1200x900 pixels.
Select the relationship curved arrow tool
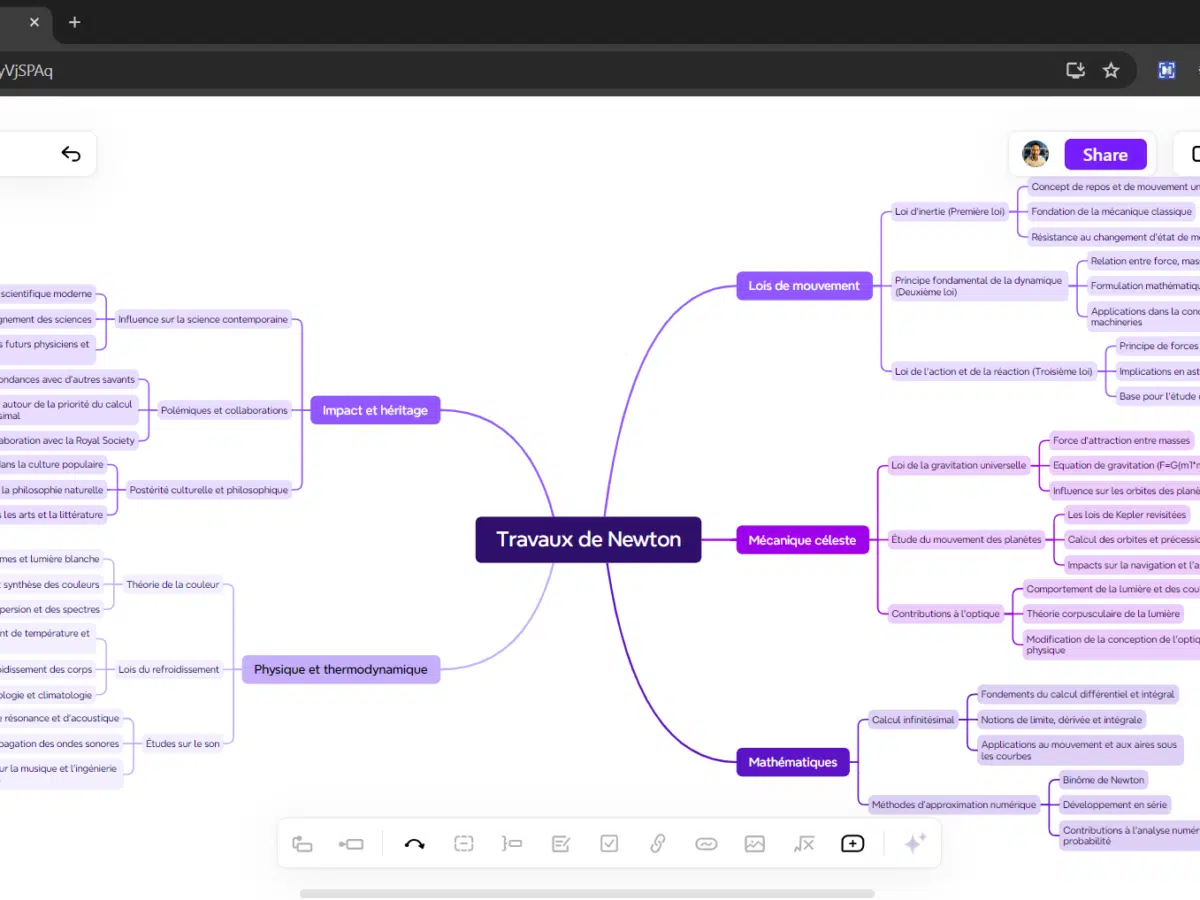pyautogui.click(x=414, y=844)
